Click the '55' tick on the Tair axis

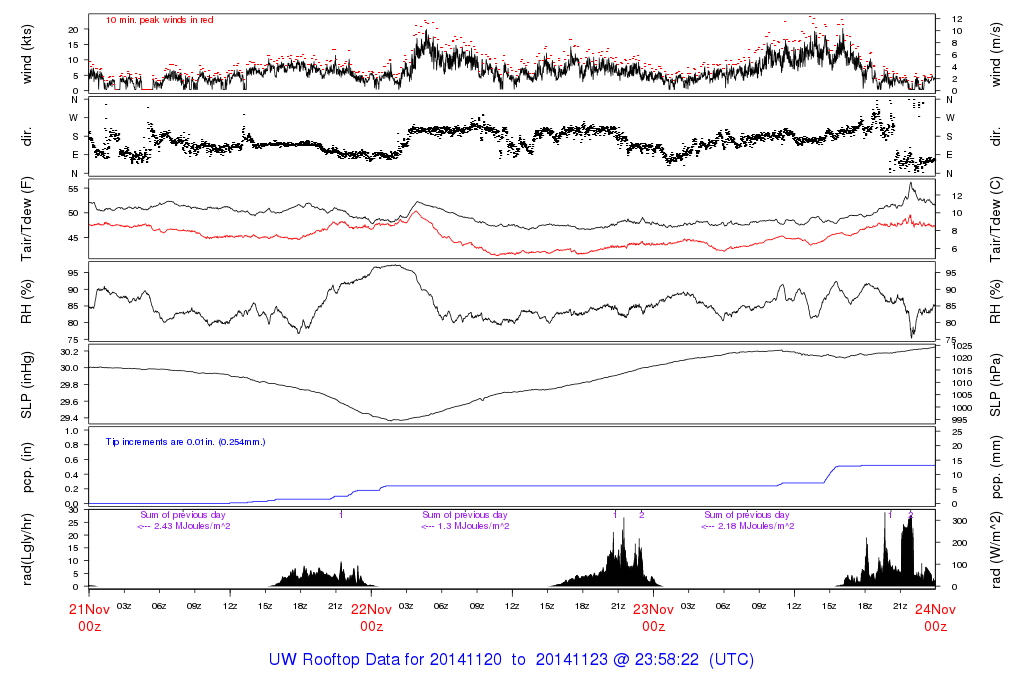pos(73,189)
